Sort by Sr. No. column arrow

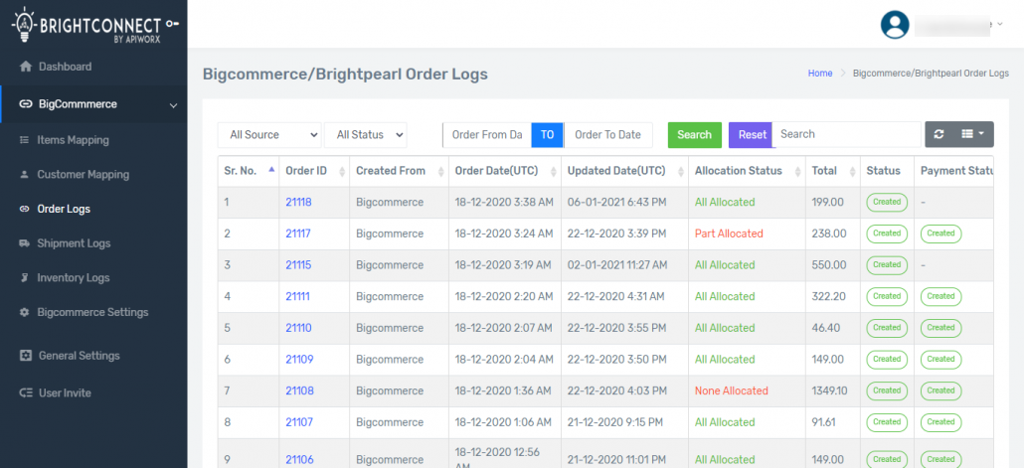point(272,171)
